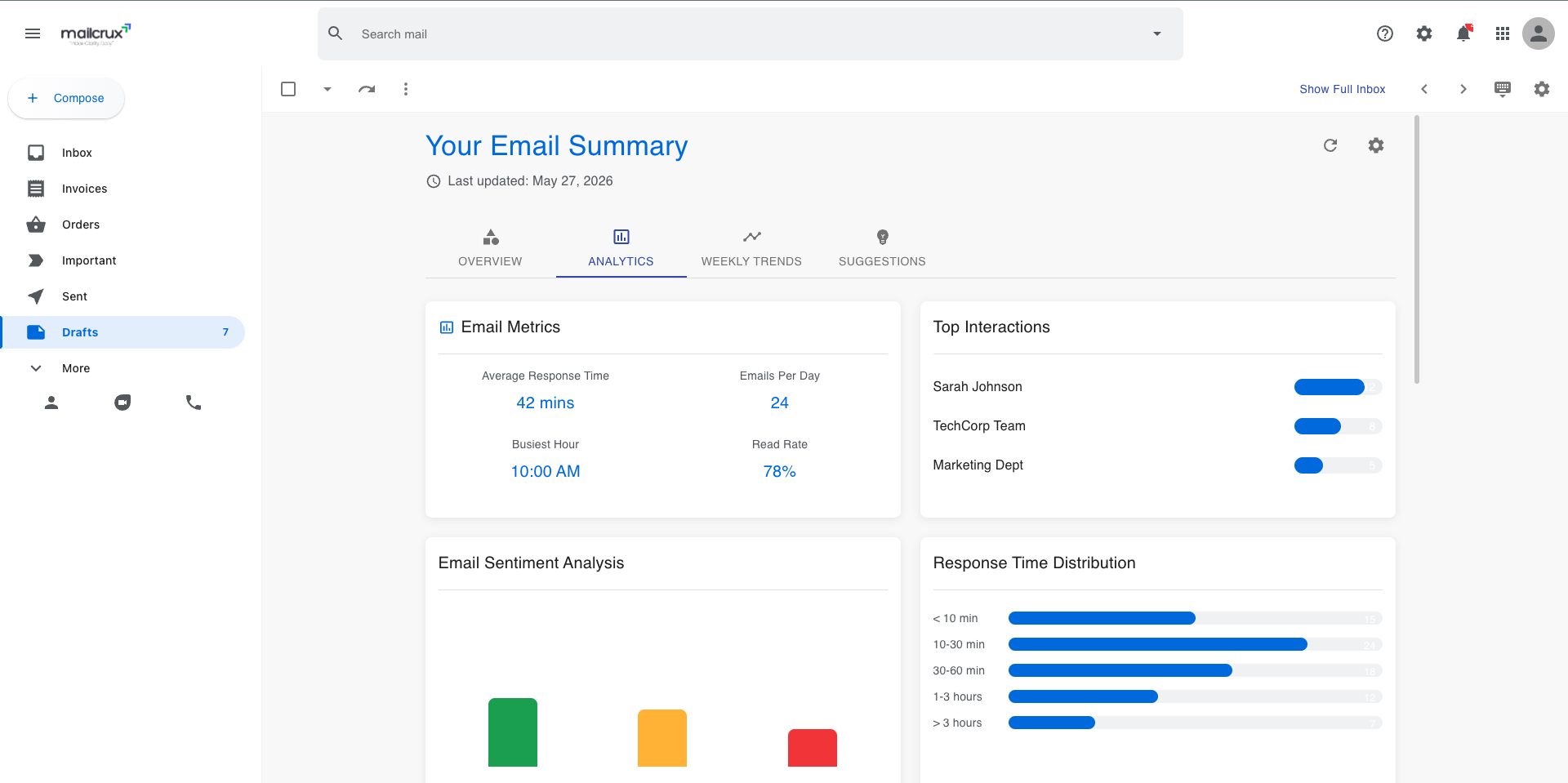Image resolution: width=1568 pixels, height=783 pixels.
Task: Open the Suggestions tab
Action: 882,249
